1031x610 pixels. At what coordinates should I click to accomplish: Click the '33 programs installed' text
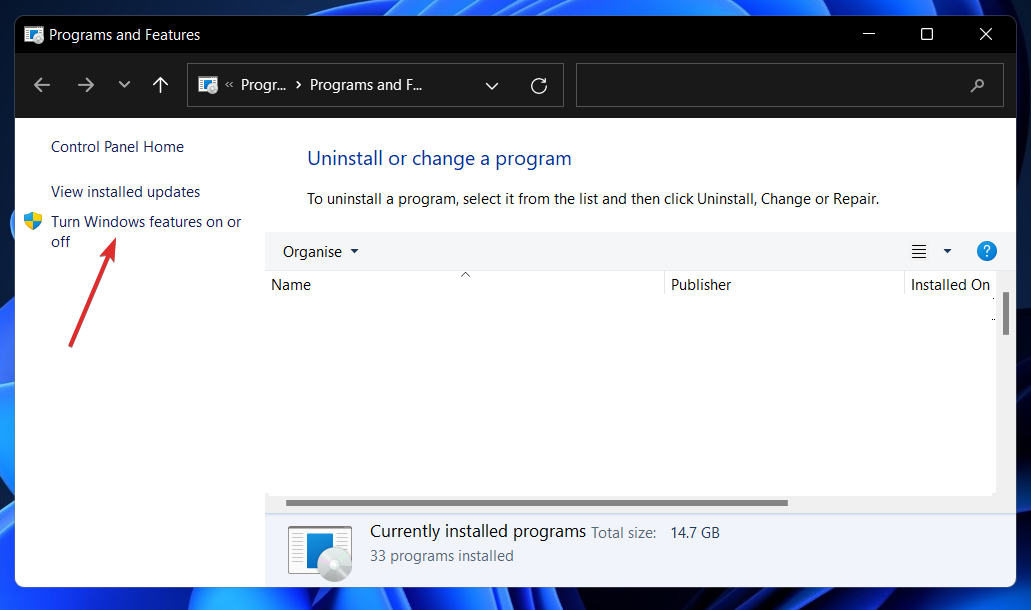coord(442,555)
